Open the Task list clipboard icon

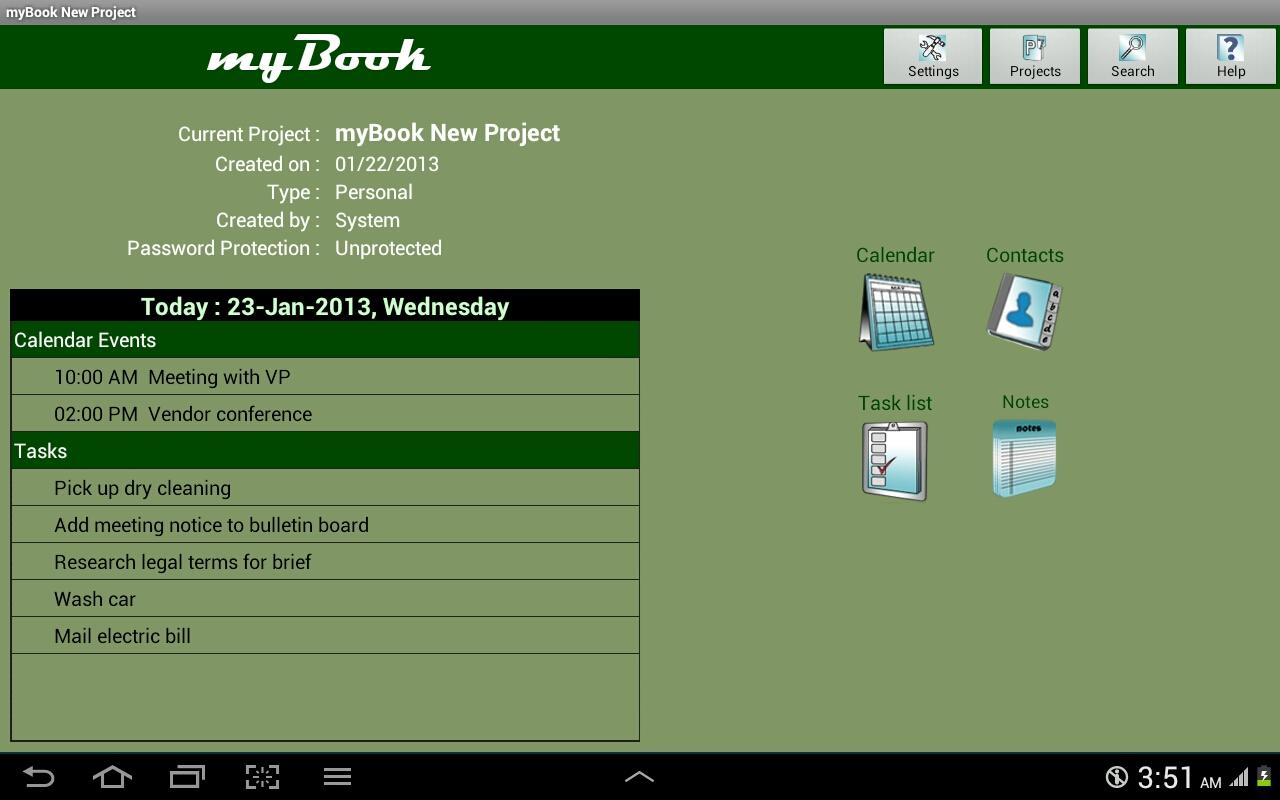tap(895, 460)
